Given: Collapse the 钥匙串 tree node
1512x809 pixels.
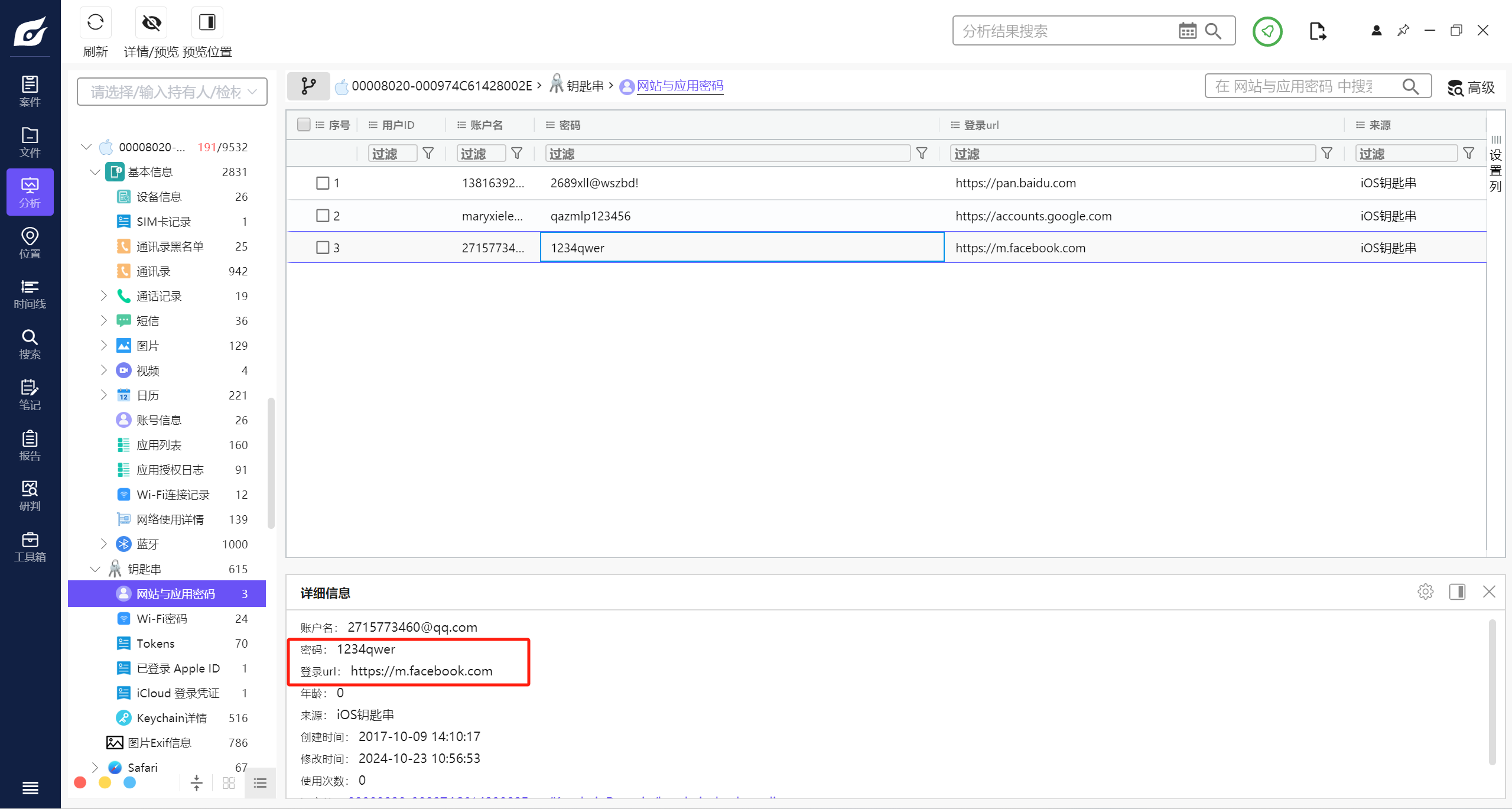Looking at the screenshot, I should tap(95, 569).
